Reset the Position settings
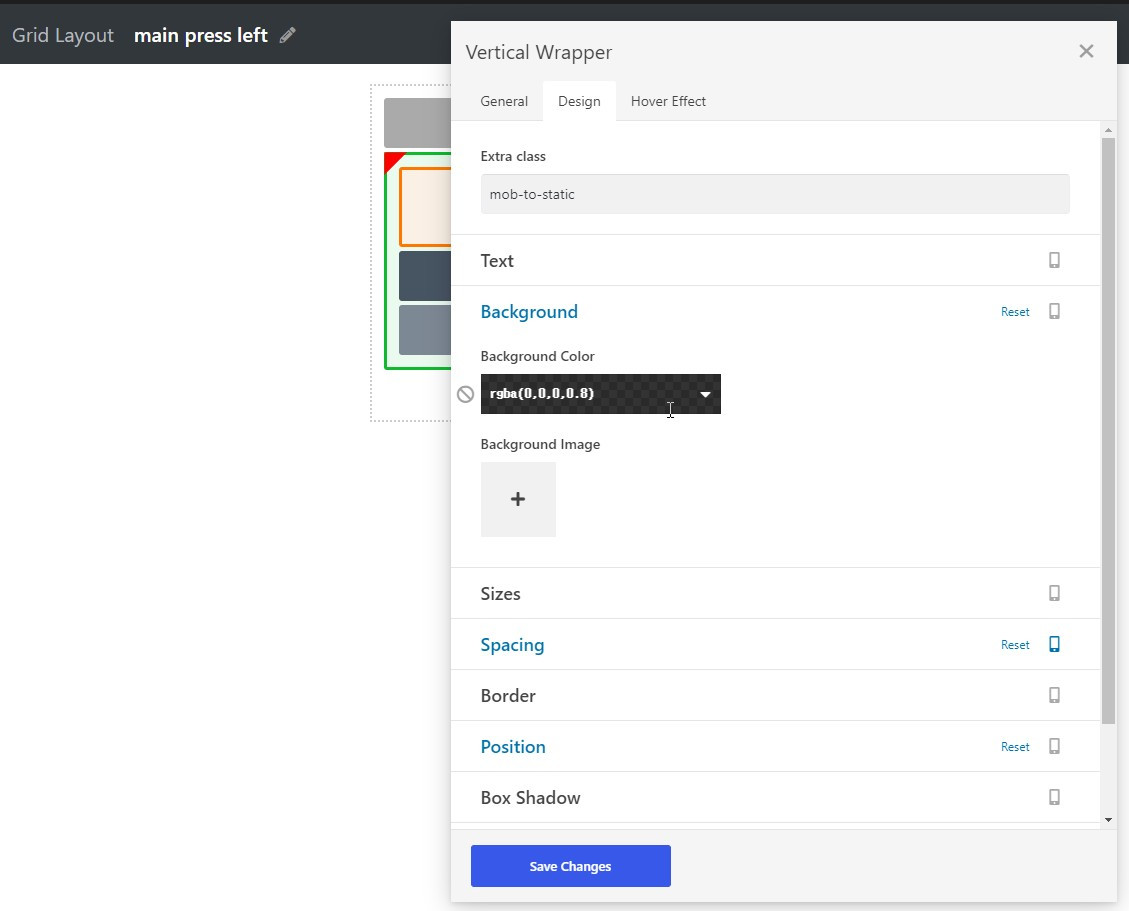The image size is (1129, 911). (x=1015, y=747)
